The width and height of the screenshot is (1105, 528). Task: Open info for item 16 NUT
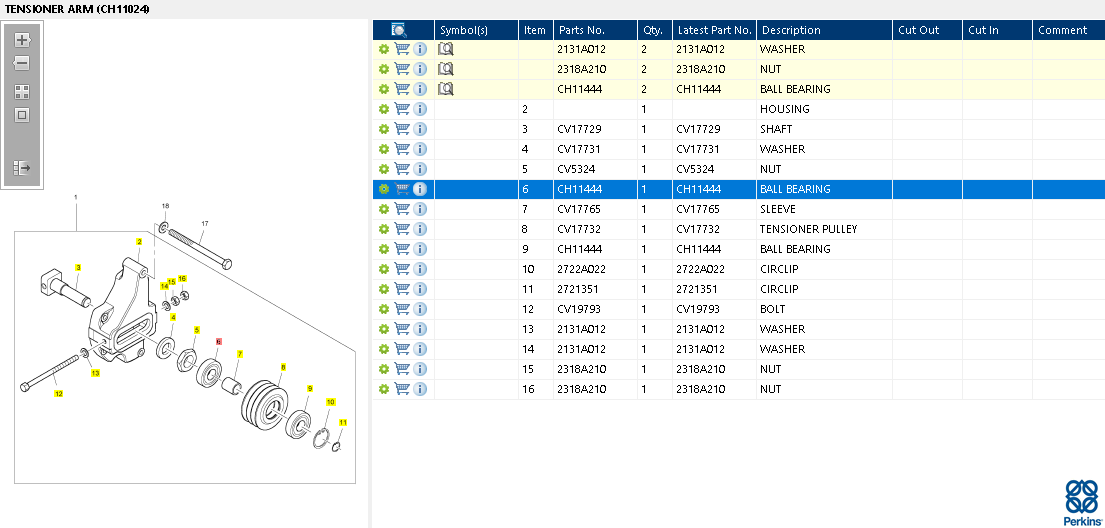click(420, 389)
